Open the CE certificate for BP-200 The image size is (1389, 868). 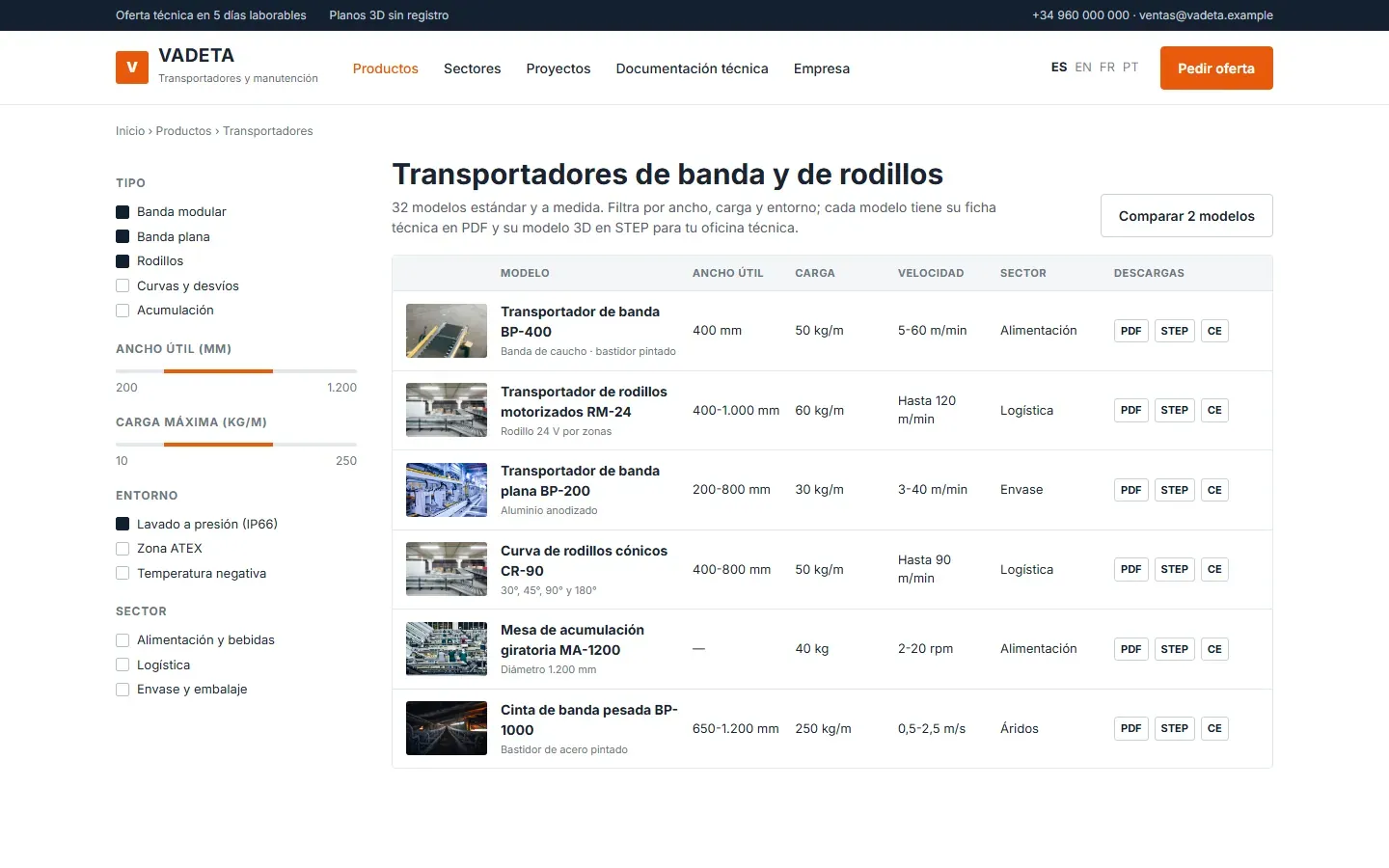1214,490
